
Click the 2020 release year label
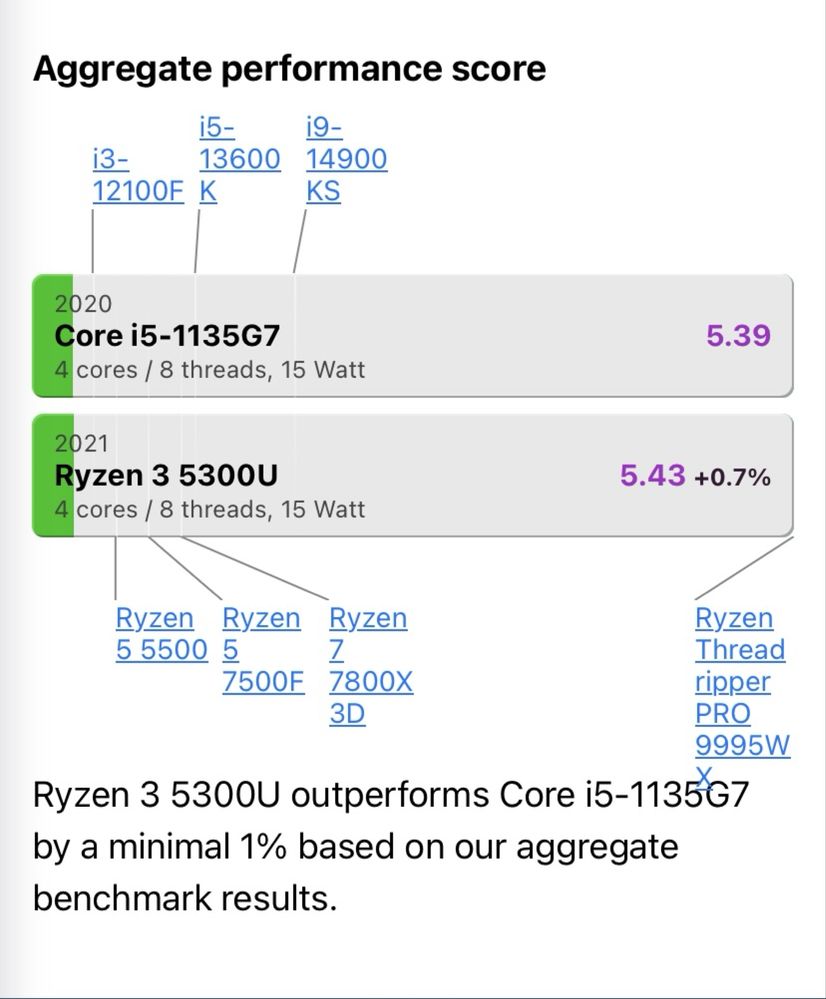click(83, 304)
